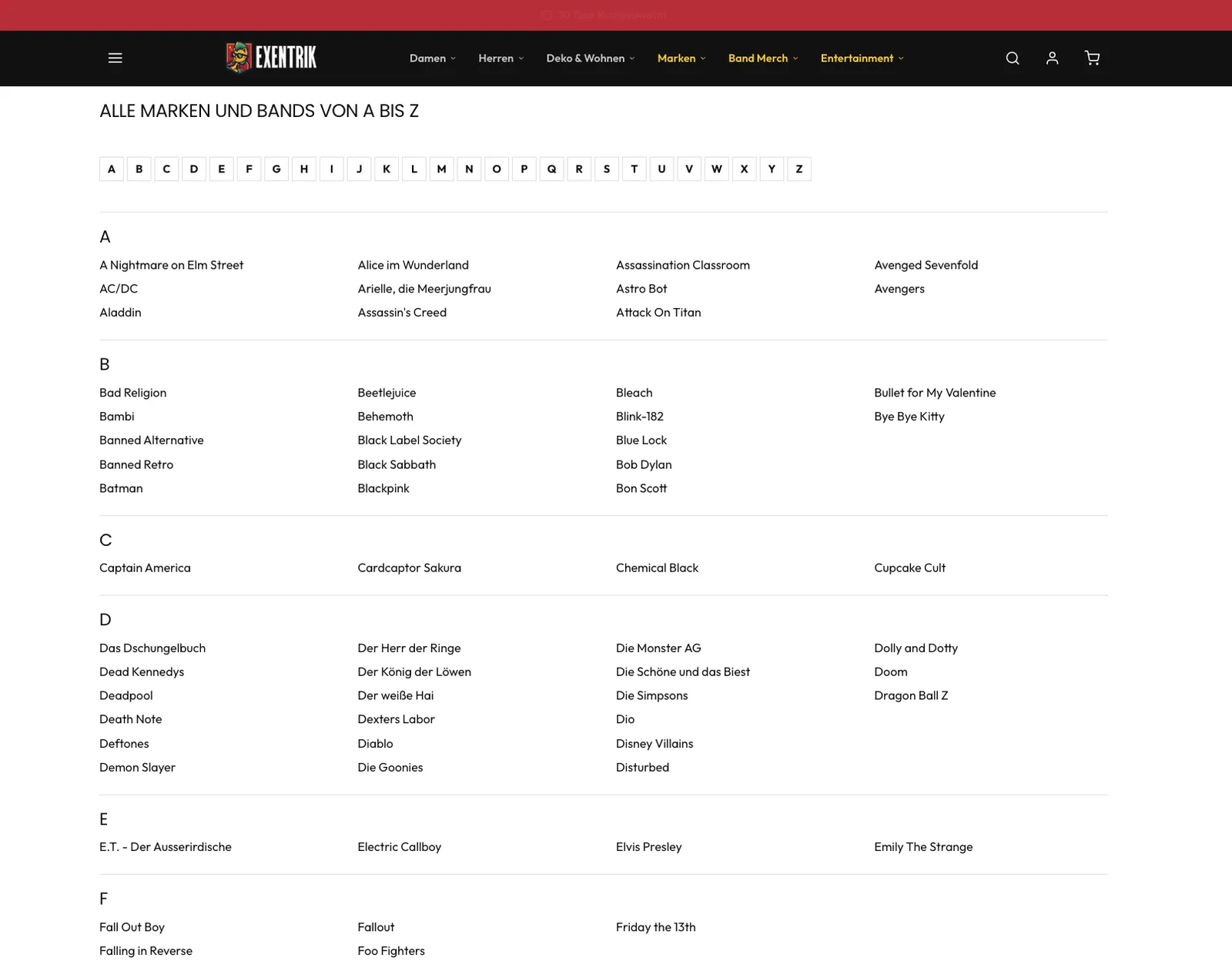This screenshot has height=971, width=1232.
Task: Expand the Damen dropdown menu
Action: [x=433, y=59]
